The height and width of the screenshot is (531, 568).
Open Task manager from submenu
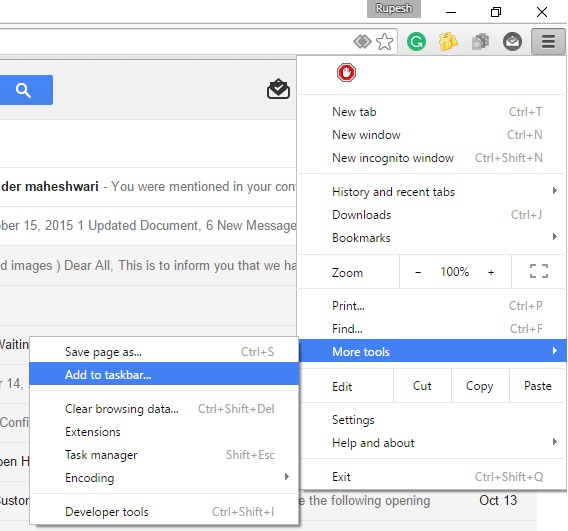(164, 455)
